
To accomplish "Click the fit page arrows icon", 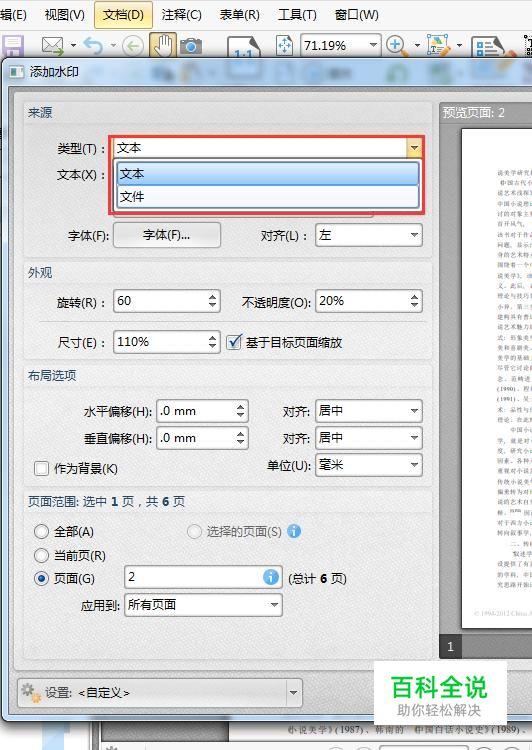I will pyautogui.click(x=284, y=46).
